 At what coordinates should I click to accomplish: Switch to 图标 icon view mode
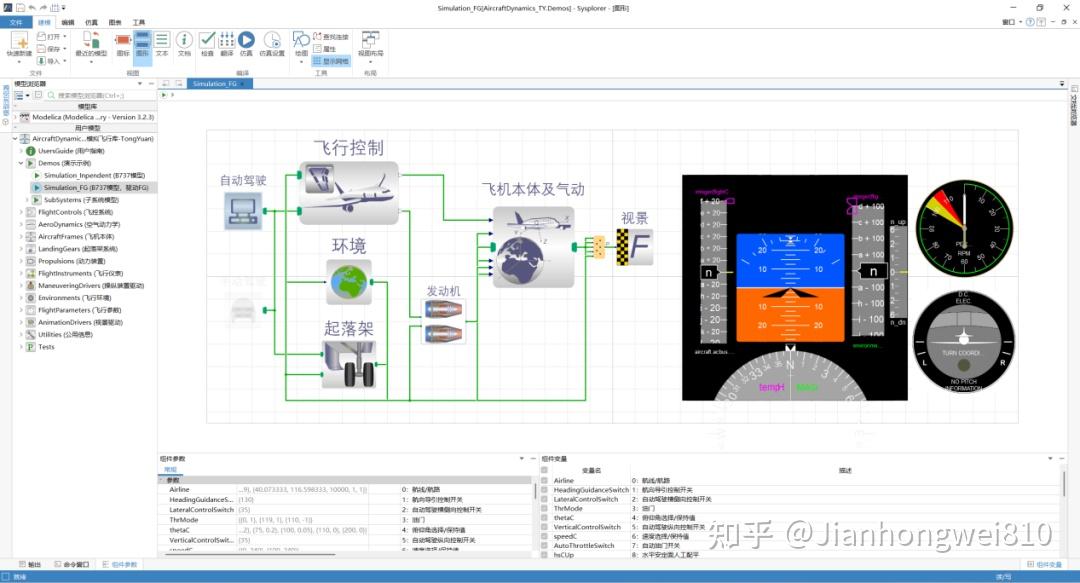coord(122,42)
